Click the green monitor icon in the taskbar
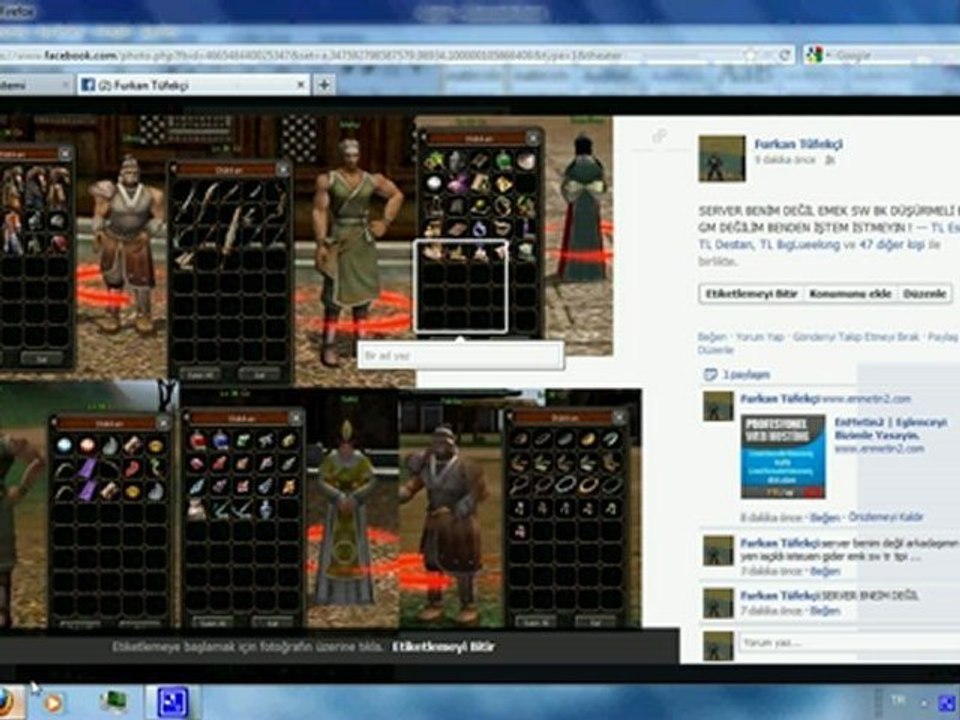Viewport: 960px width, 720px height. tap(114, 702)
